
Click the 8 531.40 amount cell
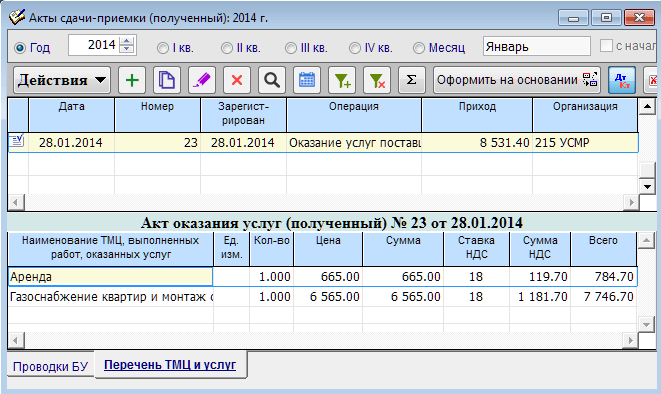point(477,143)
